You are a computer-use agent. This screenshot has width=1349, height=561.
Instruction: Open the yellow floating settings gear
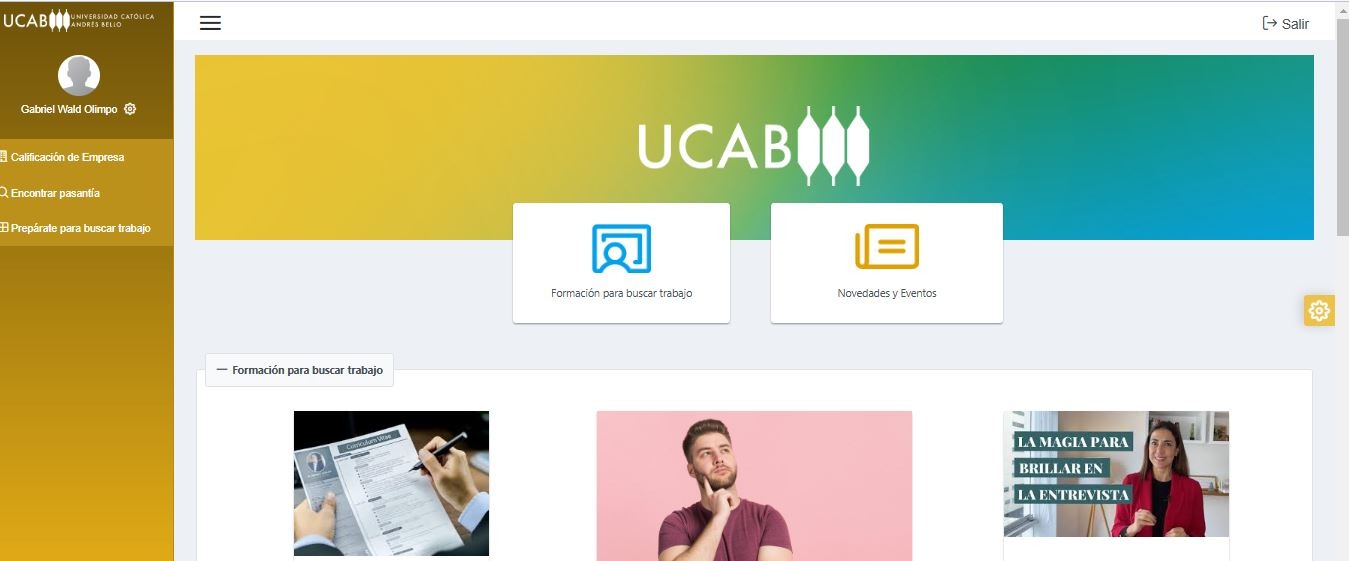pyautogui.click(x=1319, y=311)
